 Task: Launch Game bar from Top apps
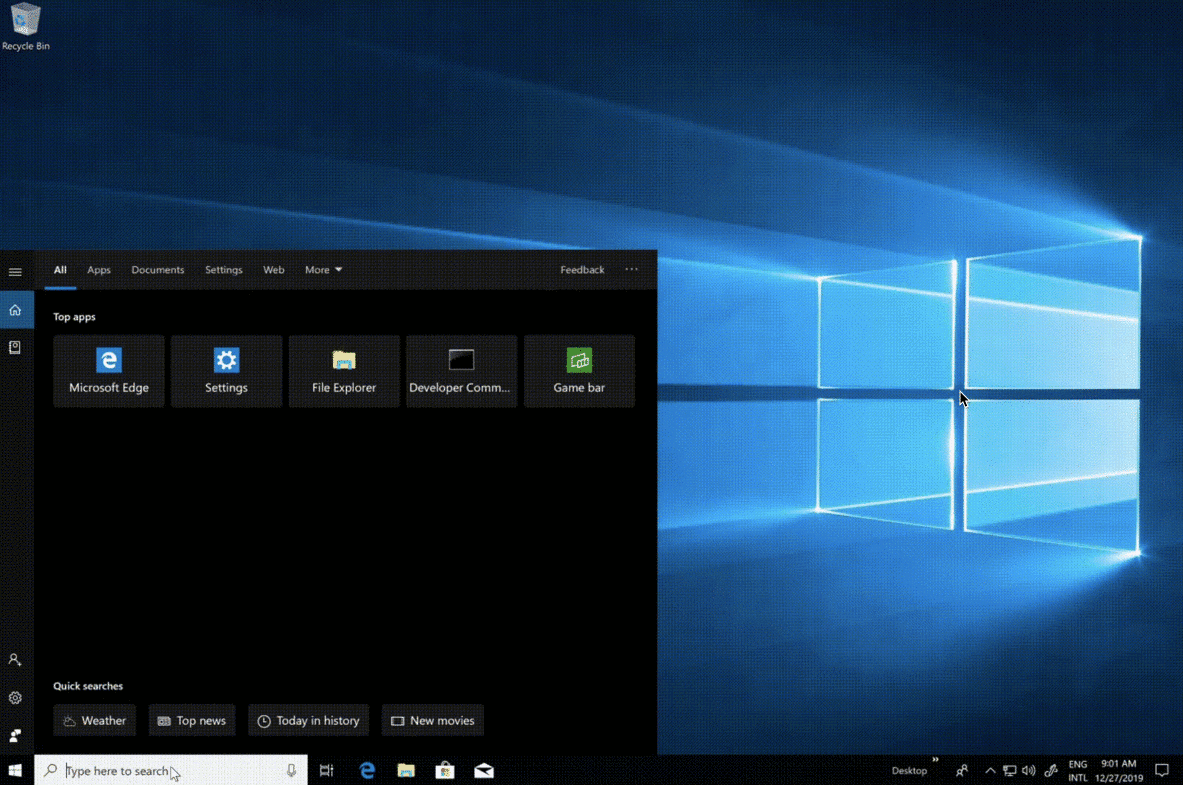click(x=579, y=371)
